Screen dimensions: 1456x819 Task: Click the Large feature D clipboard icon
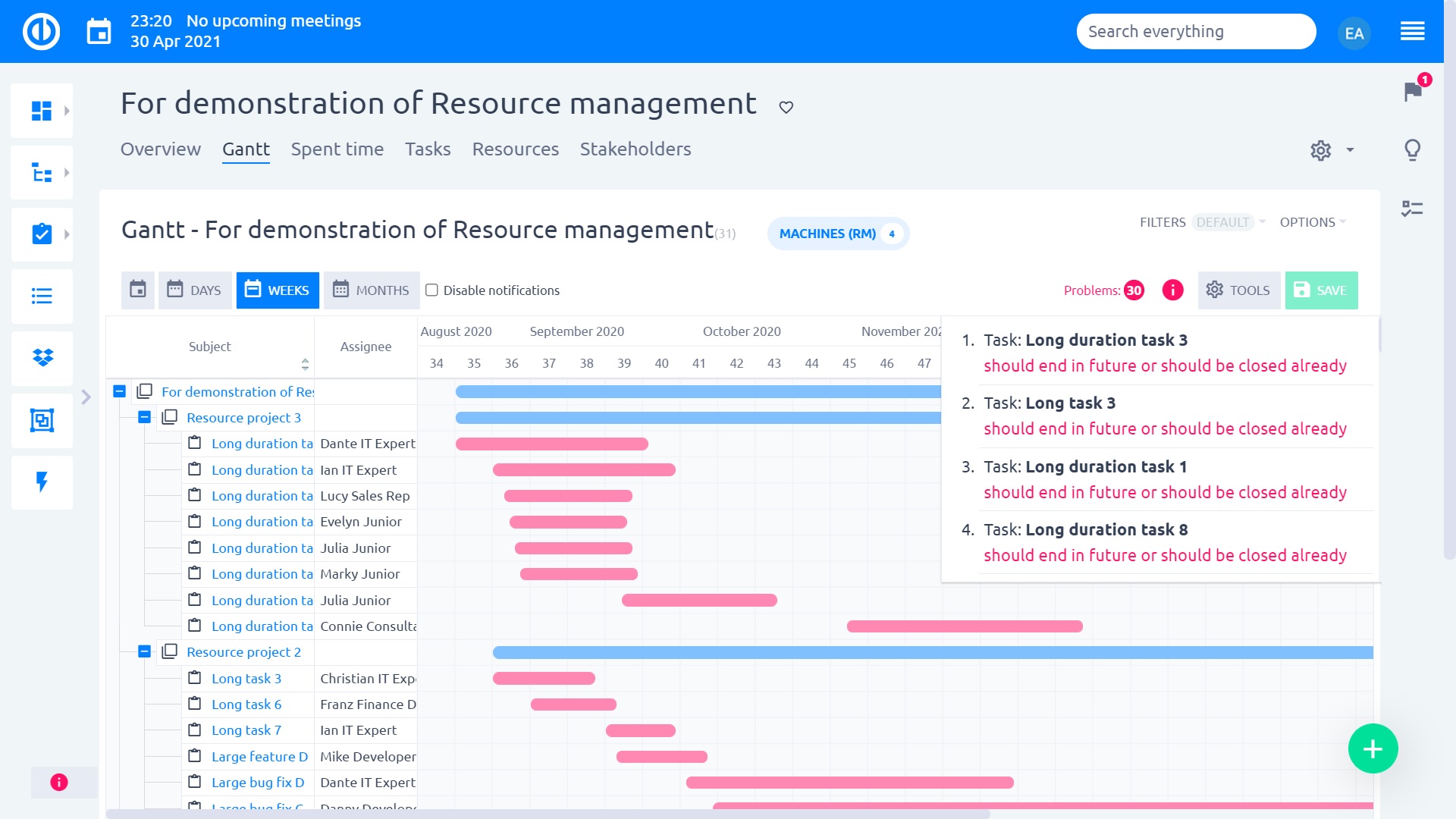click(x=195, y=755)
